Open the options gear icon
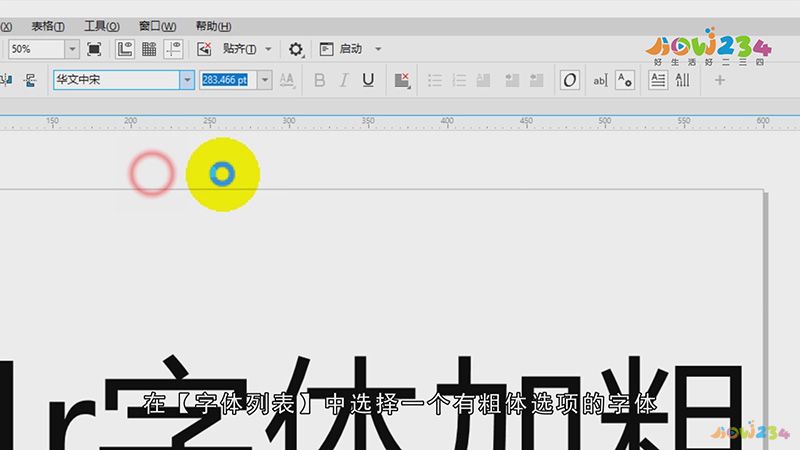800x450 pixels. point(296,49)
